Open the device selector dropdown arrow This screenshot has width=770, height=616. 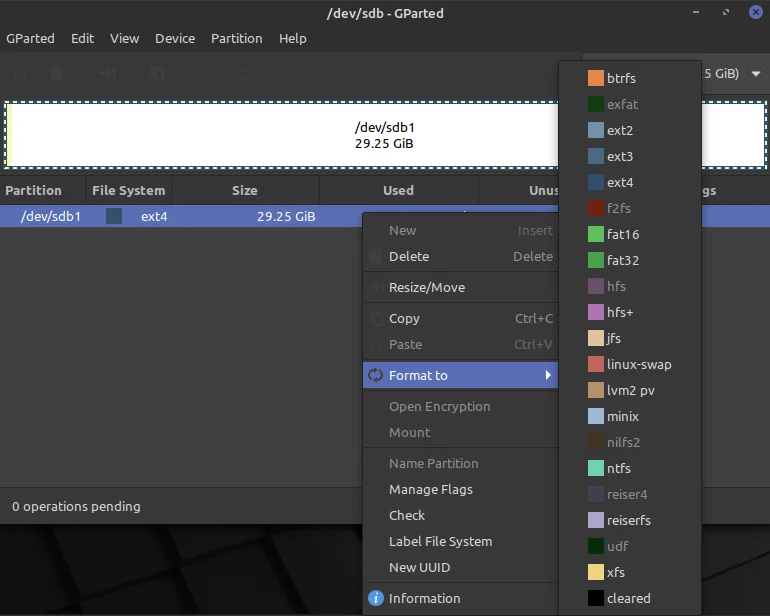(x=756, y=74)
